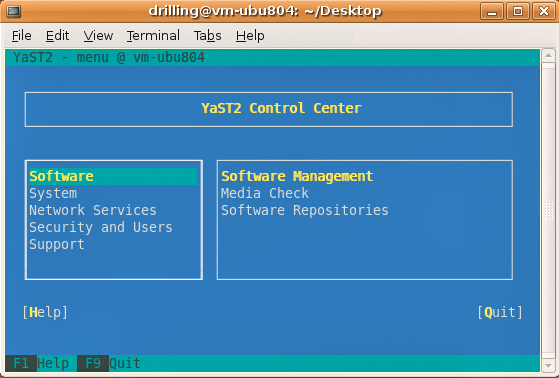Open the Software Repositories module
The height and width of the screenshot is (378, 559).
pyautogui.click(x=304, y=210)
